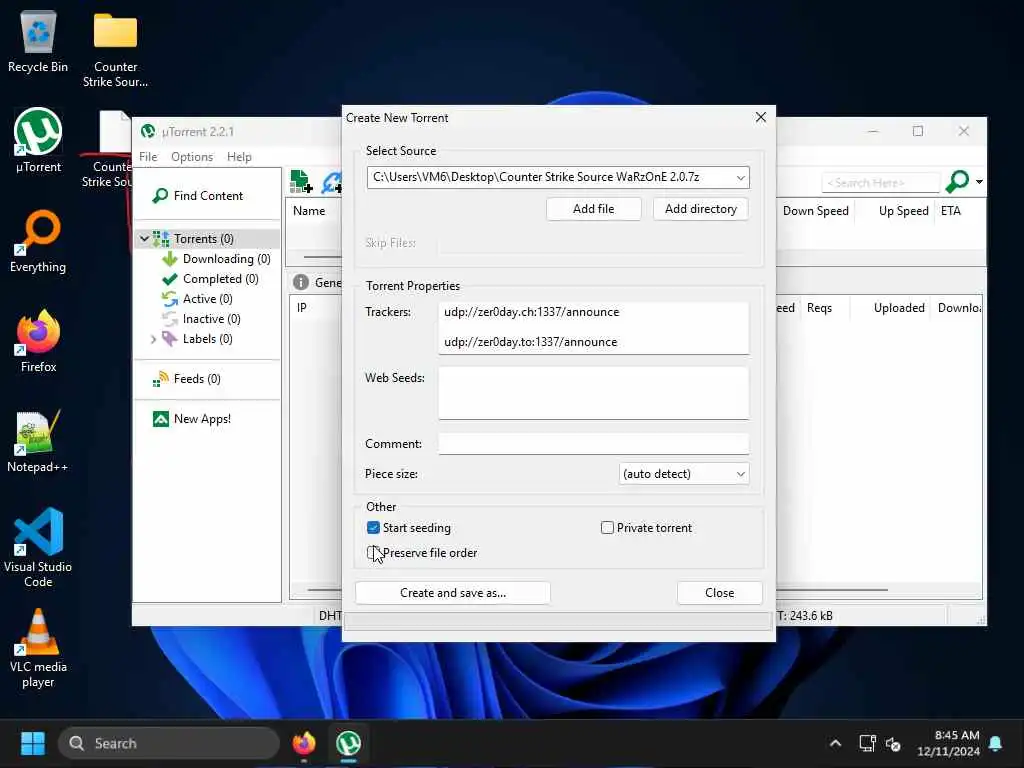Click the µTorrent Search Here field

880,183
